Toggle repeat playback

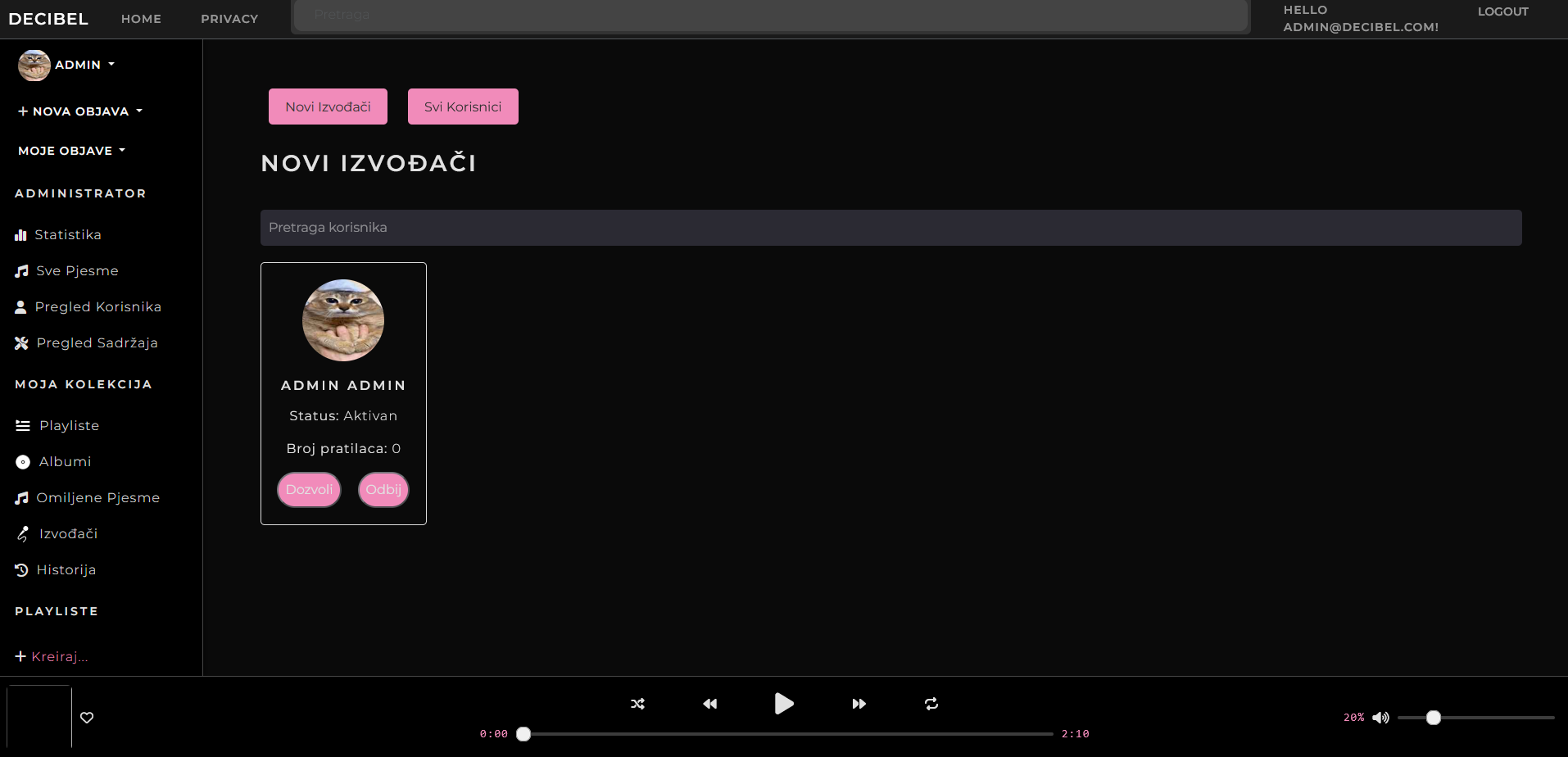931,704
